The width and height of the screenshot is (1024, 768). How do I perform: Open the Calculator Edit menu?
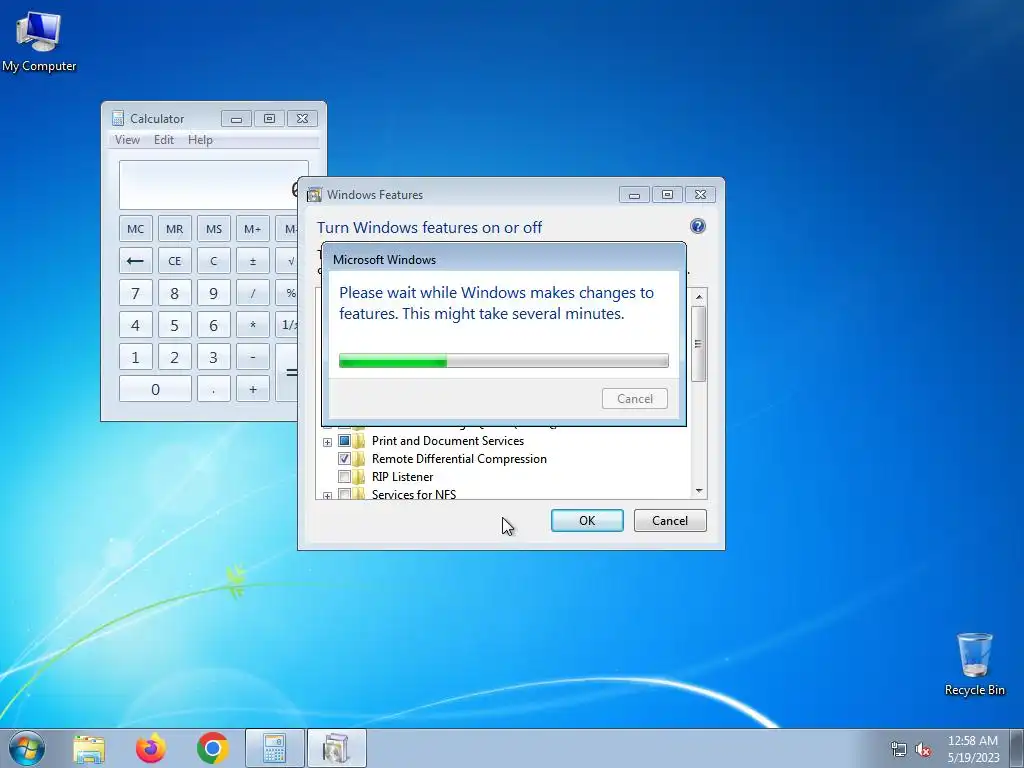click(x=164, y=140)
